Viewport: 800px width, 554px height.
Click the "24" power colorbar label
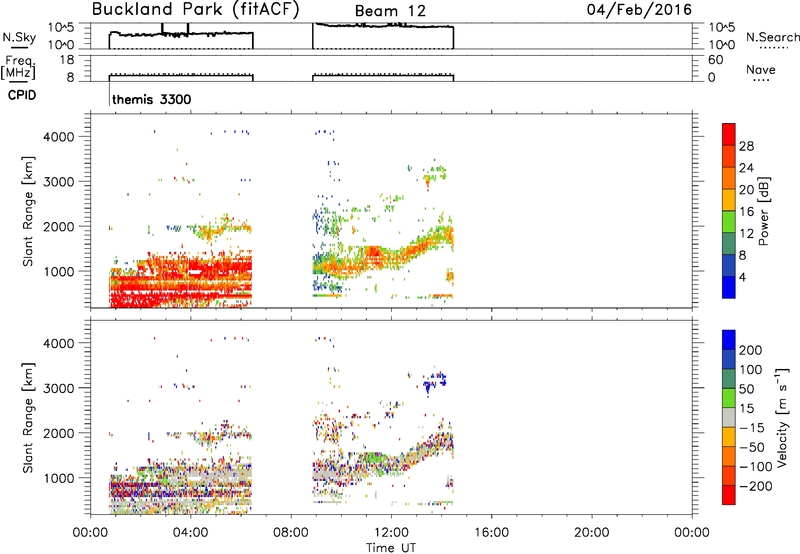746,168
